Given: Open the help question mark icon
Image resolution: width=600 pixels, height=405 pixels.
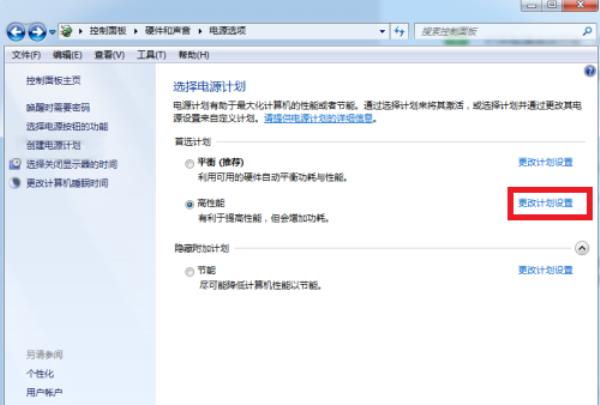Looking at the screenshot, I should click(x=590, y=71).
